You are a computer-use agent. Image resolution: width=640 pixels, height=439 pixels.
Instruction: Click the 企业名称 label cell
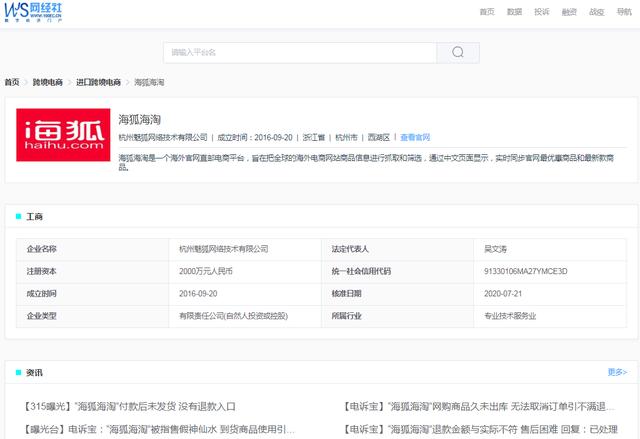(92, 249)
